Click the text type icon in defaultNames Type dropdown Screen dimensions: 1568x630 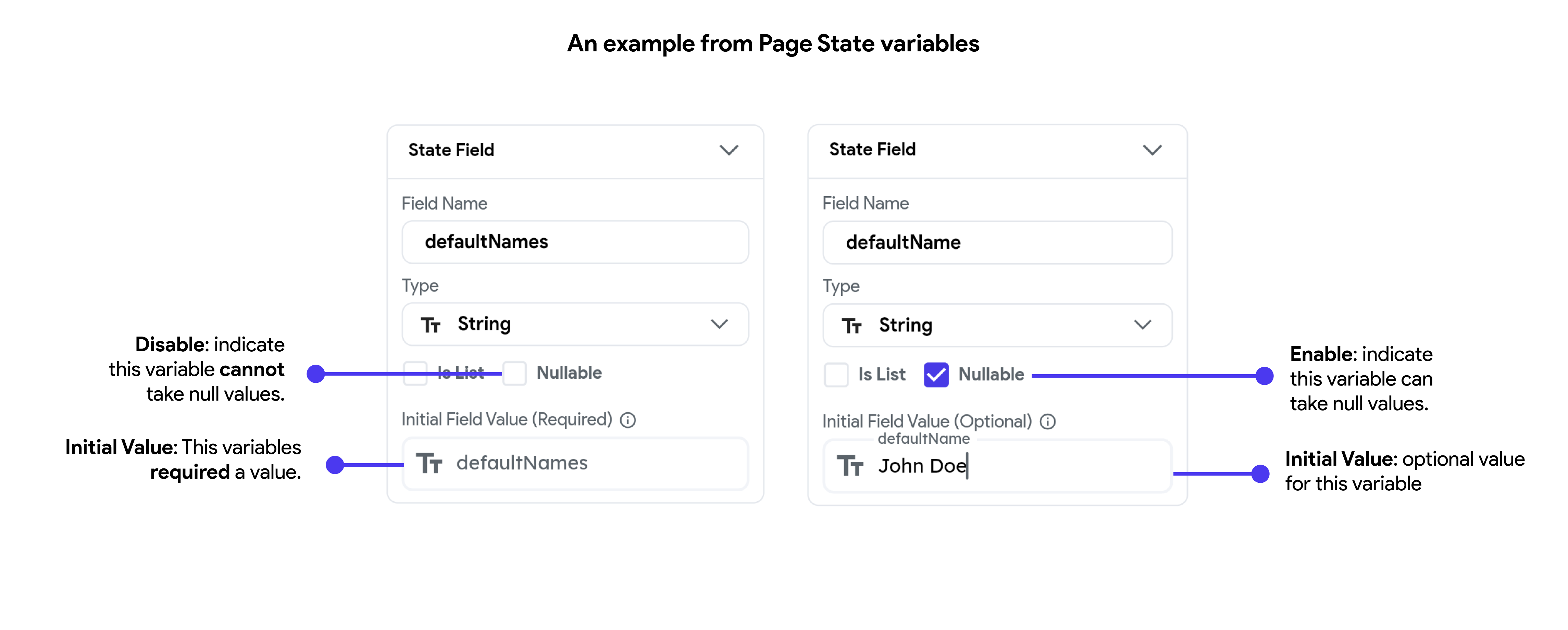[x=430, y=325]
